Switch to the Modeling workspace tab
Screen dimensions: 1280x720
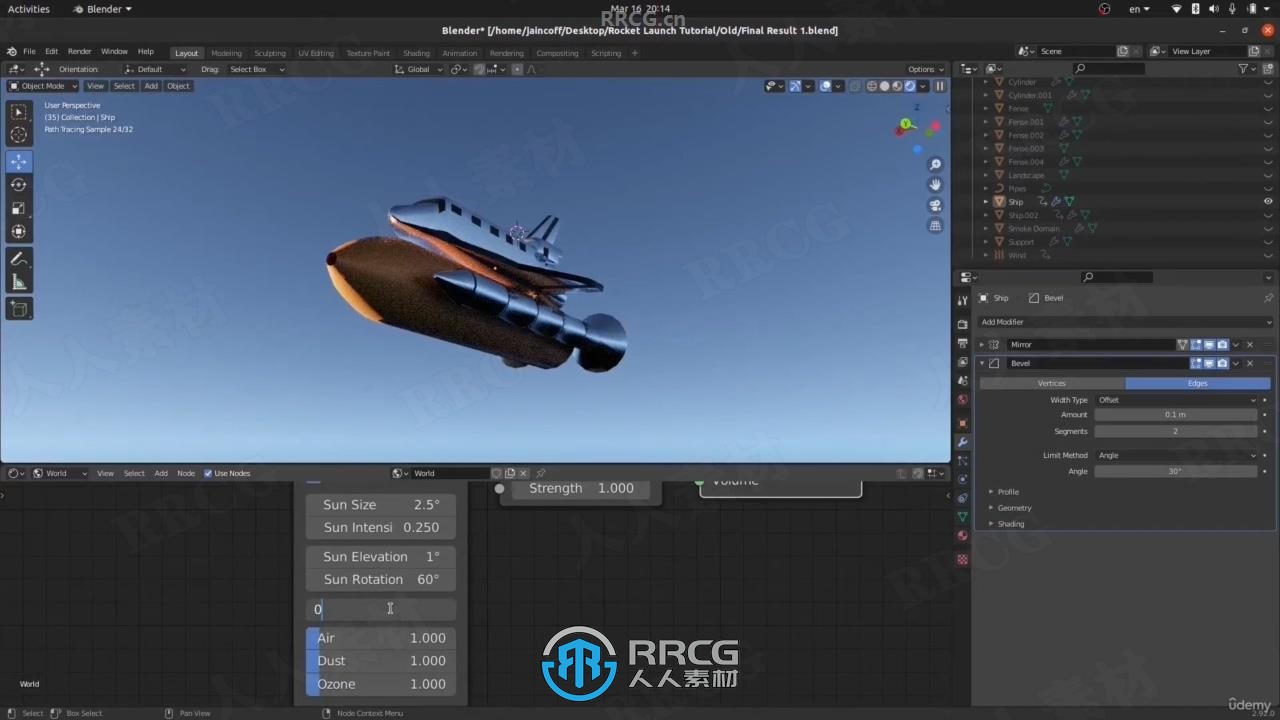[226, 53]
